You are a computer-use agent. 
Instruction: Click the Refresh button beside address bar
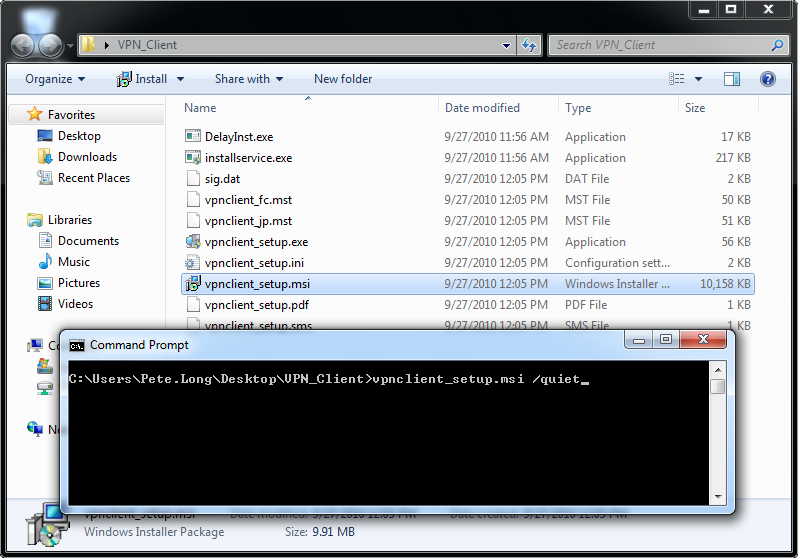coord(529,45)
